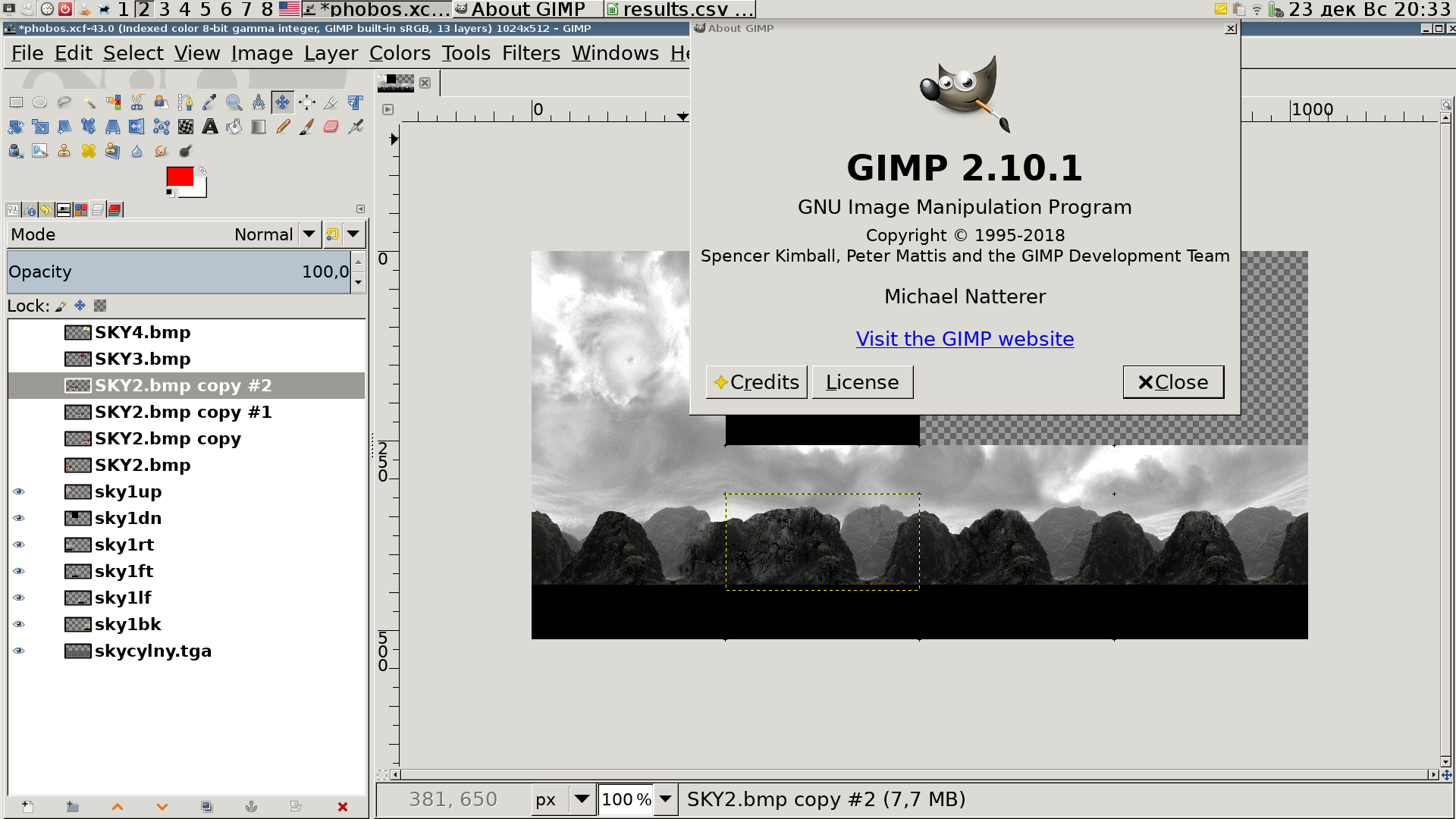1456x819 pixels.
Task: Swap foreground and background colors
Action: [202, 171]
